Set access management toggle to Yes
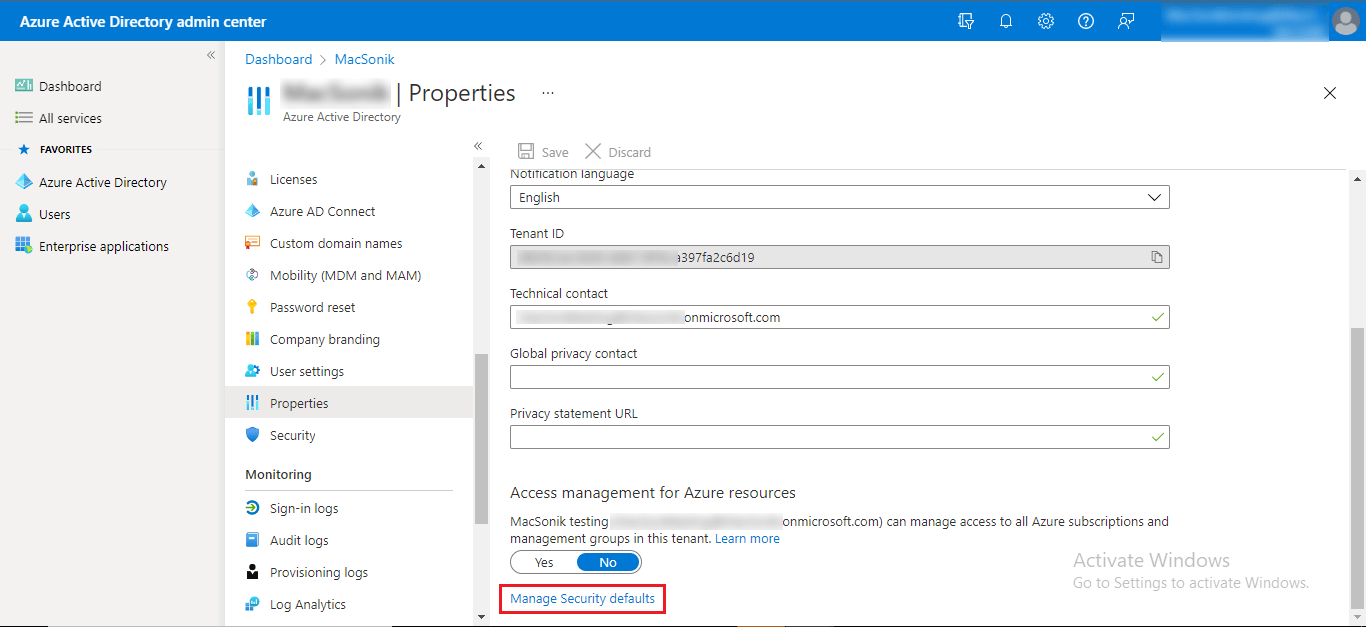The height and width of the screenshot is (627, 1366). pyautogui.click(x=544, y=562)
